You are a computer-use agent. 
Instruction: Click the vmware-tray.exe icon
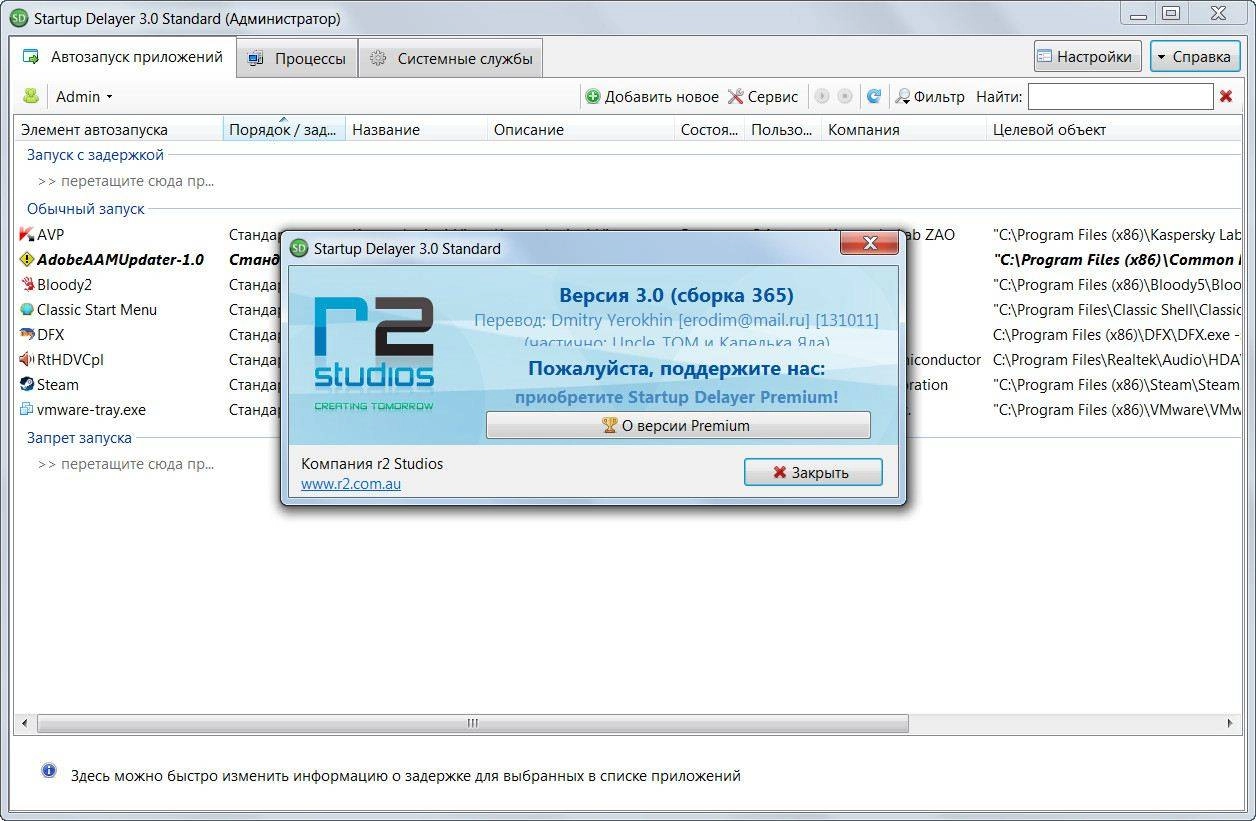coord(27,410)
